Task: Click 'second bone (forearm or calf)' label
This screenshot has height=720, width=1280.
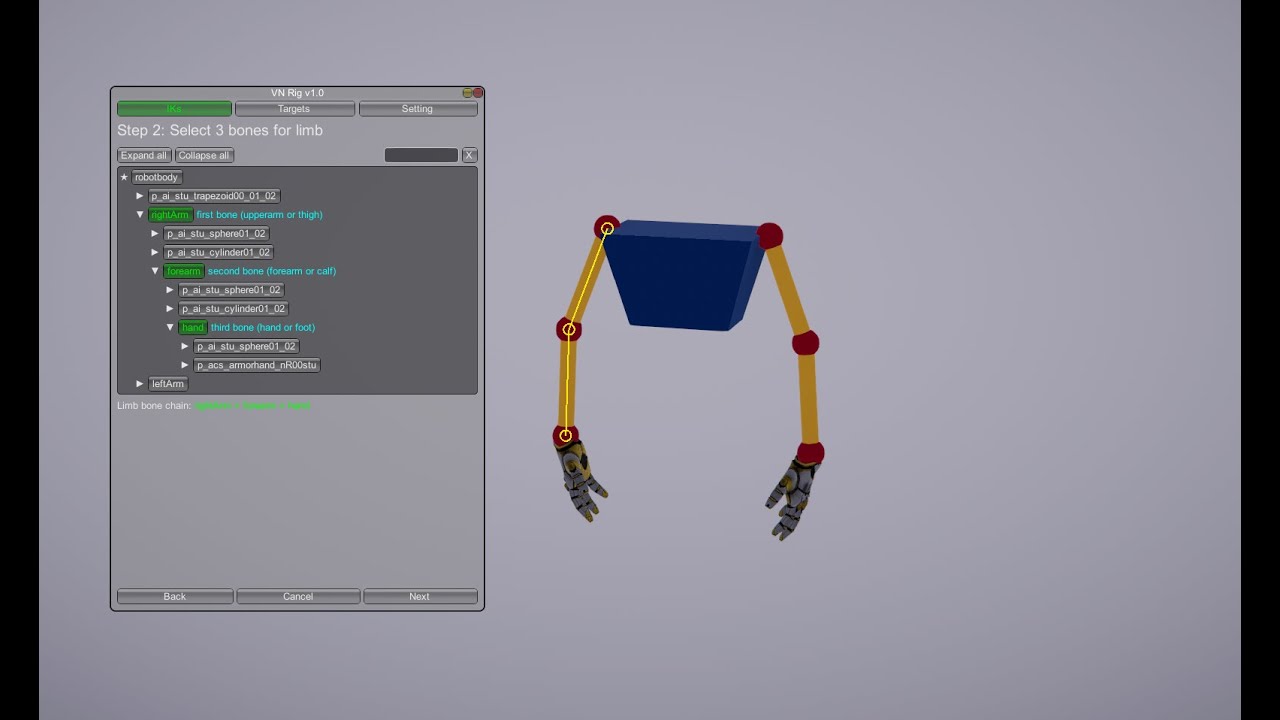Action: pos(271,271)
